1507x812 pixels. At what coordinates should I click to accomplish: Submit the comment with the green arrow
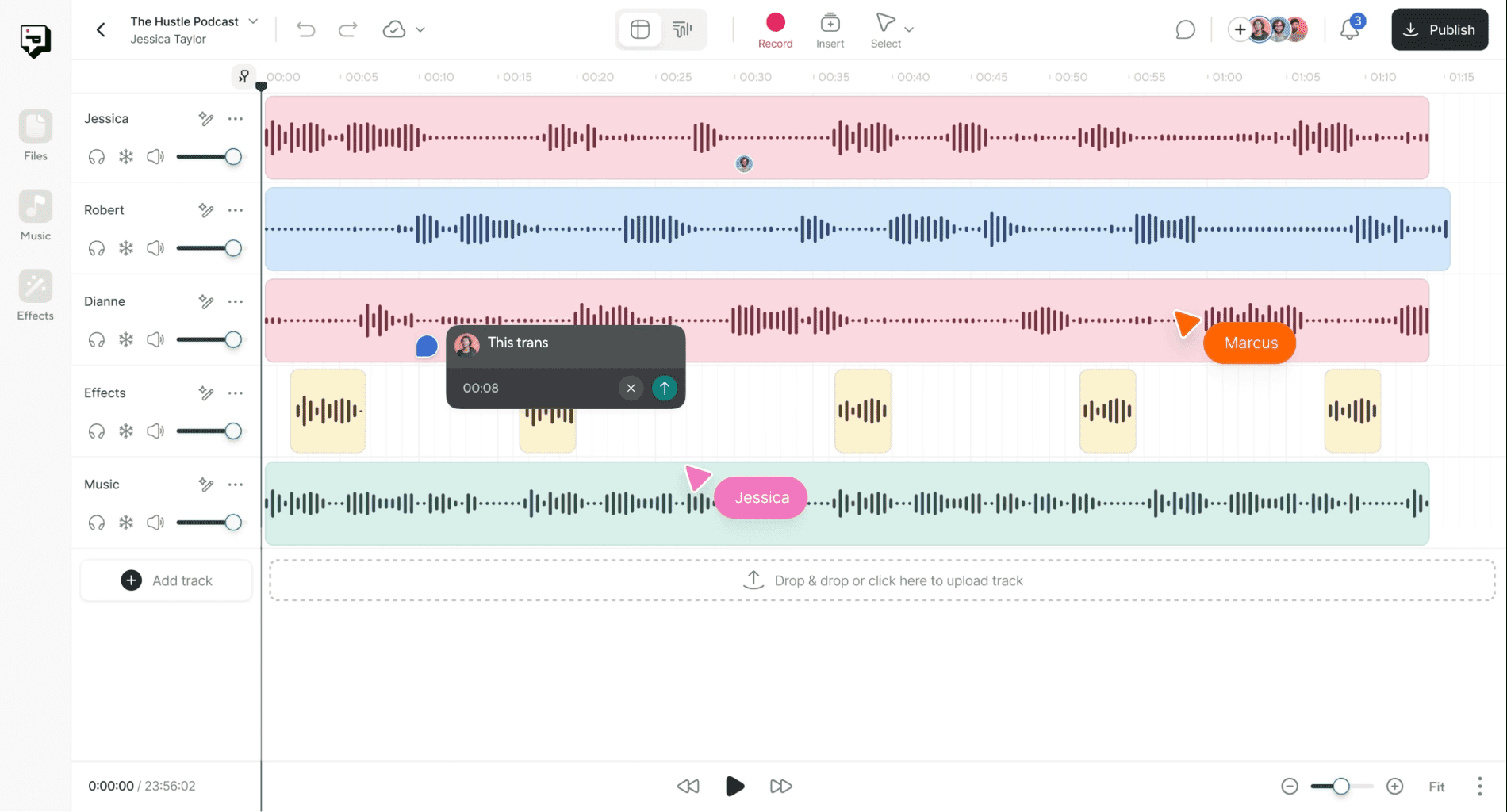click(665, 388)
